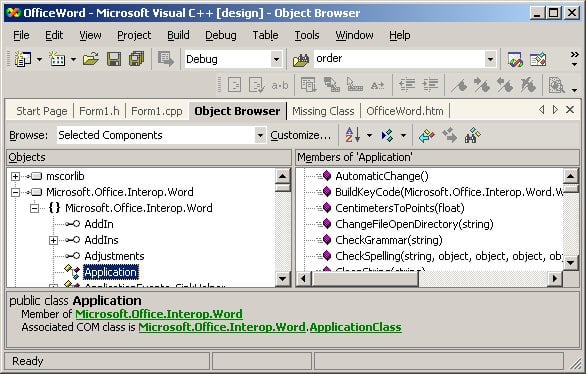
Task: Show next tabs with right arrow
Action: tap(555, 109)
